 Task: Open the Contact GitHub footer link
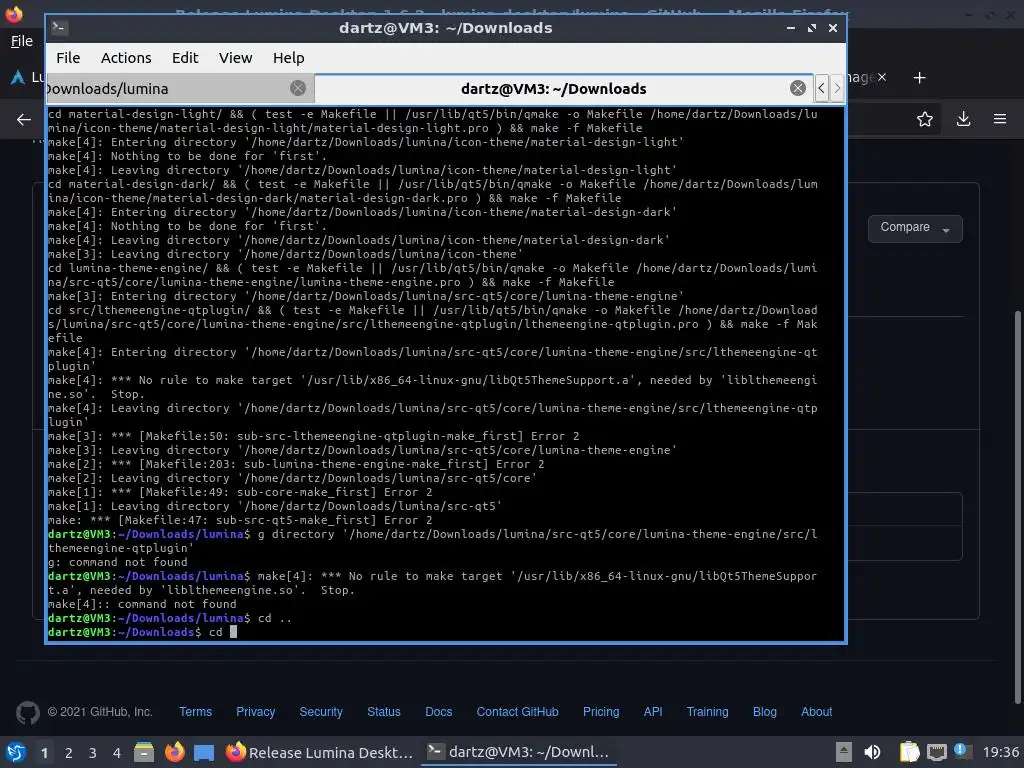coord(517,712)
